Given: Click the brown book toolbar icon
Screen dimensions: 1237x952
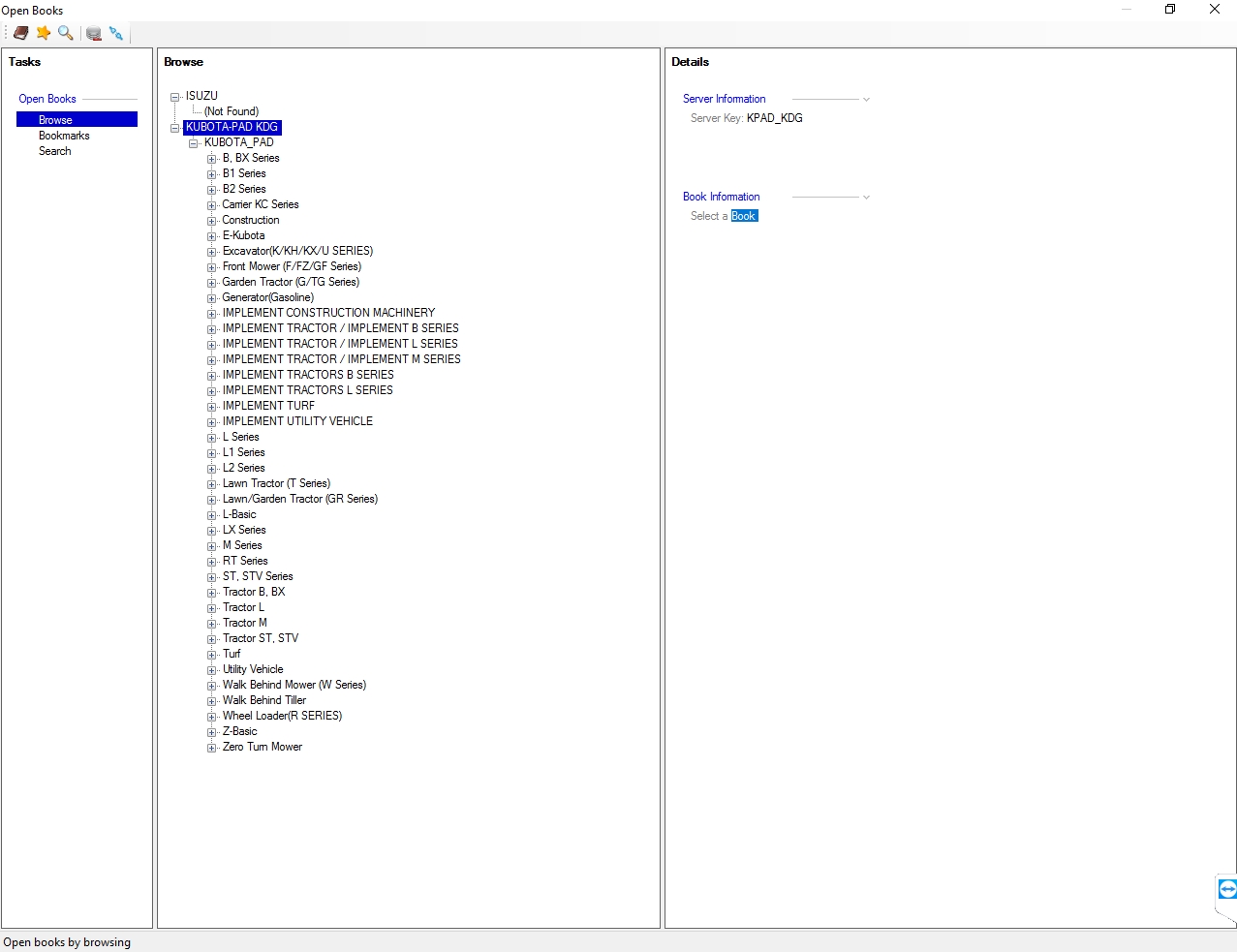Looking at the screenshot, I should coord(20,33).
